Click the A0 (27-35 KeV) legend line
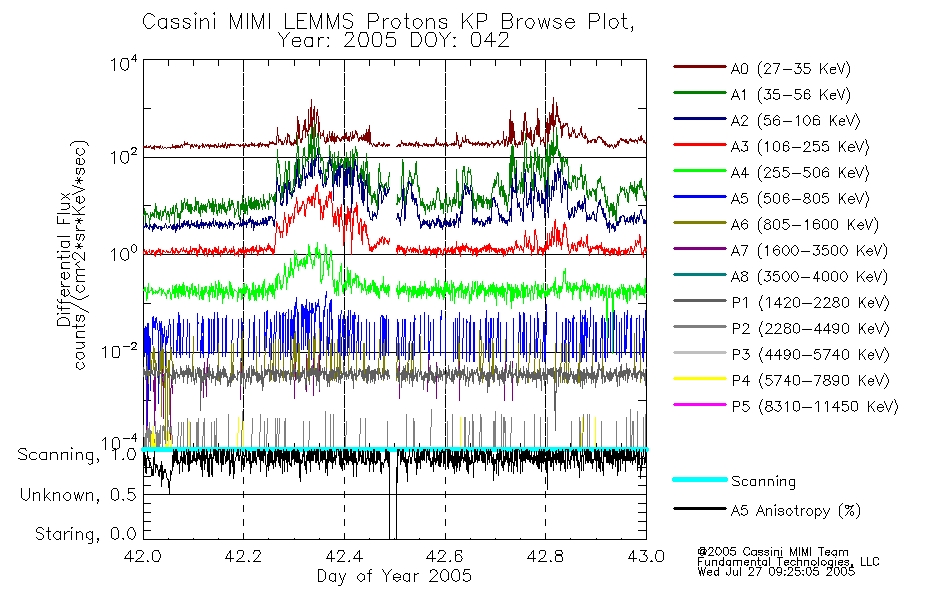Screen dimensions: 950x600 point(700,67)
